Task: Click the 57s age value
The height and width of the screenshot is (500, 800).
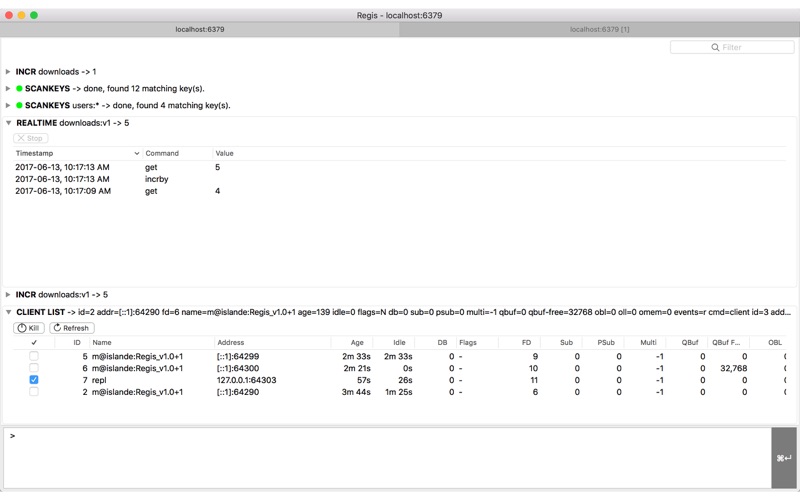Action: (364, 381)
